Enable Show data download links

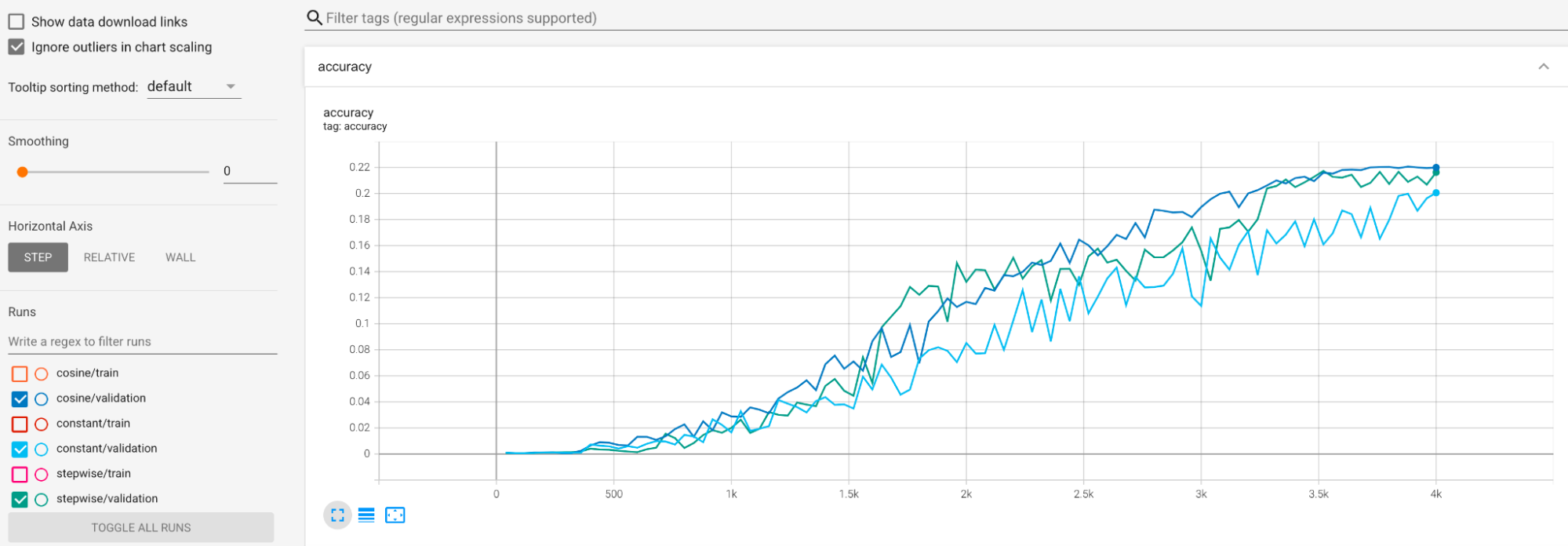click(15, 21)
